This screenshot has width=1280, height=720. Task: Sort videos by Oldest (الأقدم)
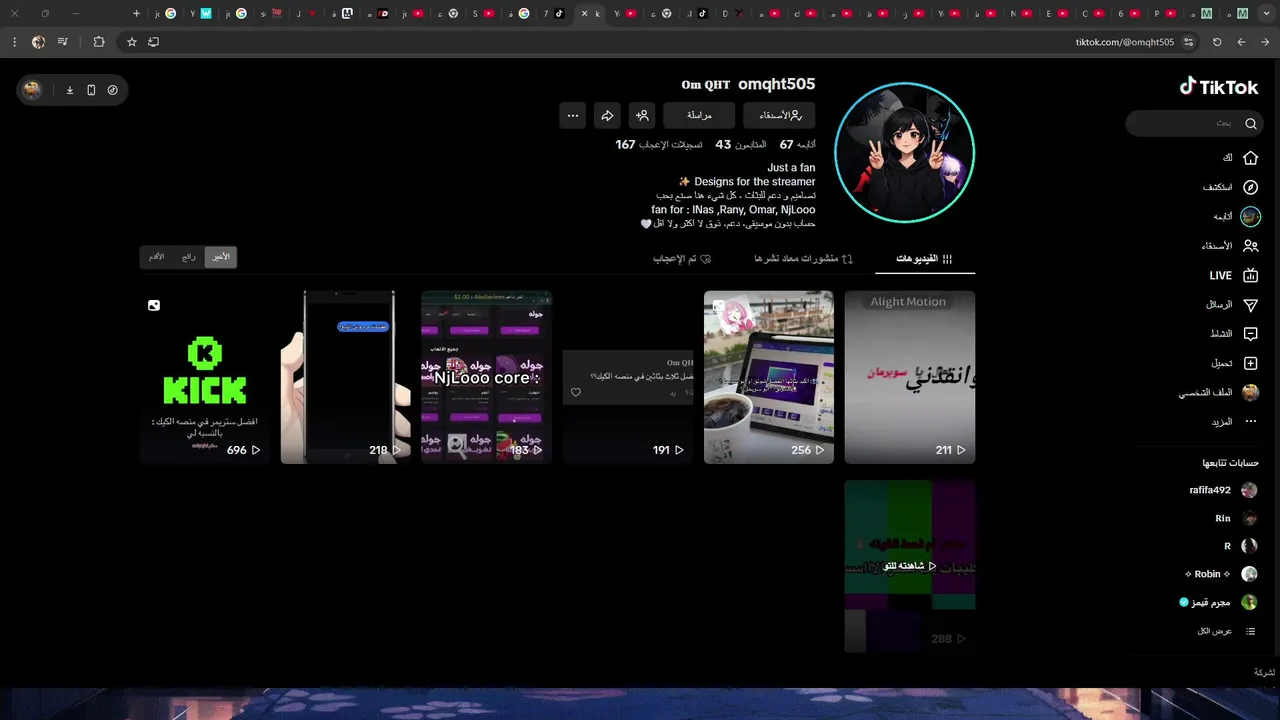pyautogui.click(x=157, y=257)
